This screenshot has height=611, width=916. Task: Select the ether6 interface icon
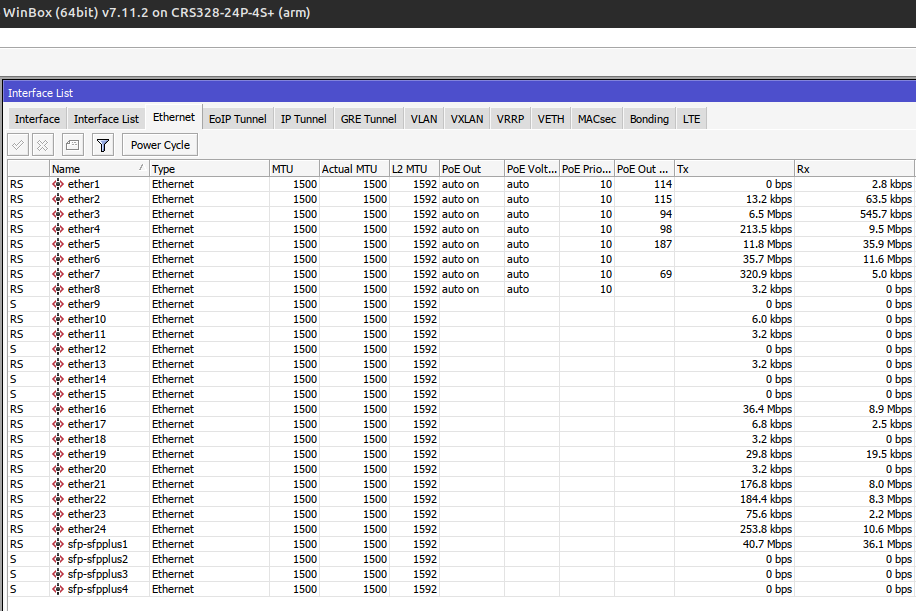58,259
